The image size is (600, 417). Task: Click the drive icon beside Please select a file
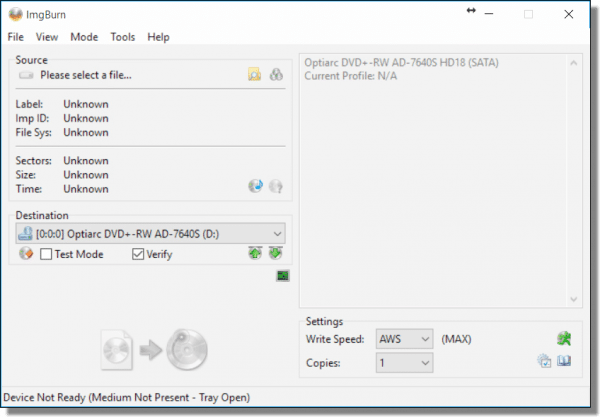click(x=26, y=75)
